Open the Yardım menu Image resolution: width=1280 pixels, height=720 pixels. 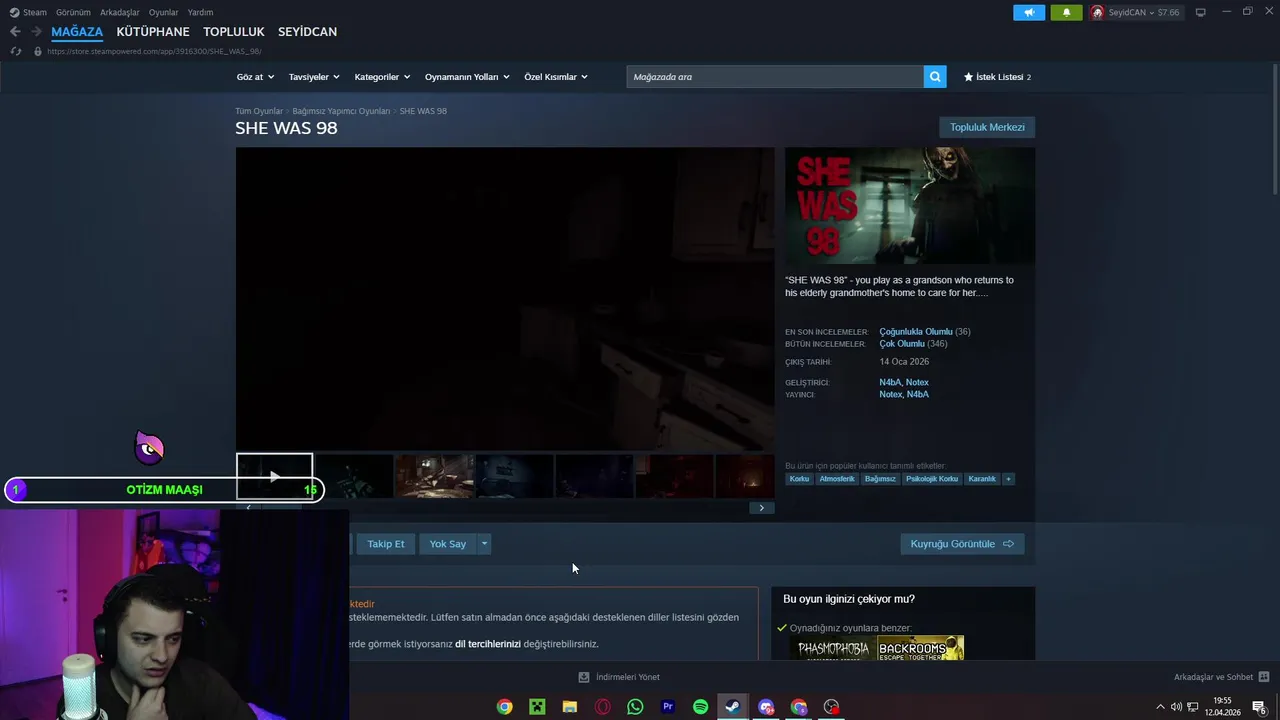pyautogui.click(x=200, y=12)
